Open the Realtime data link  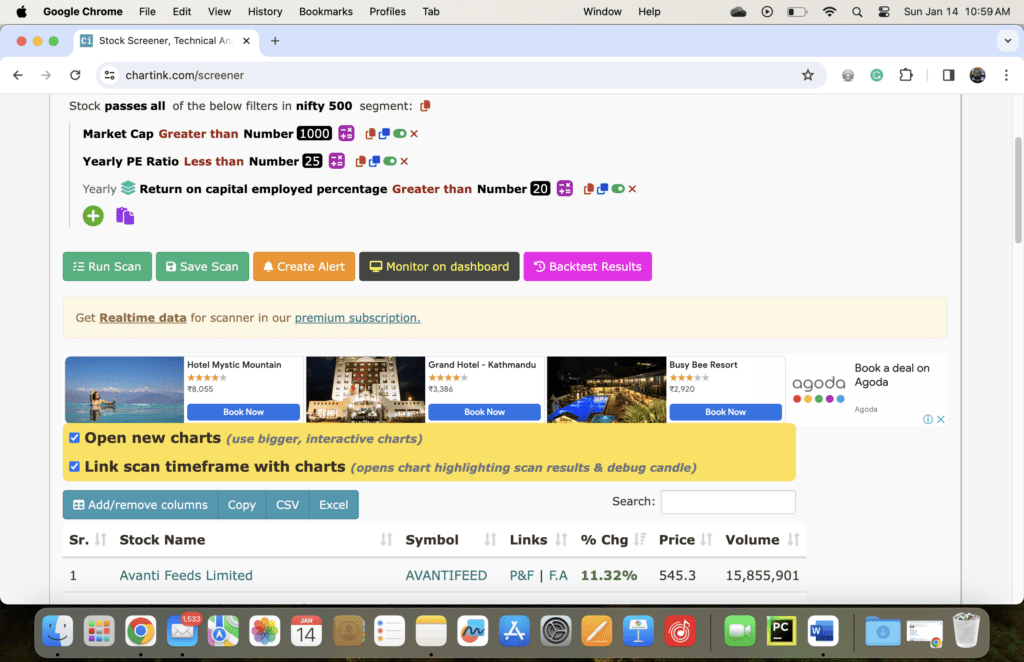(142, 318)
